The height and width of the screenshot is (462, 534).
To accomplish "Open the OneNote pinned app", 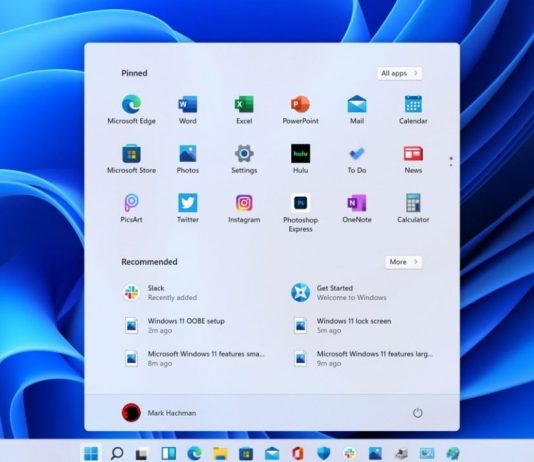I will pos(357,208).
